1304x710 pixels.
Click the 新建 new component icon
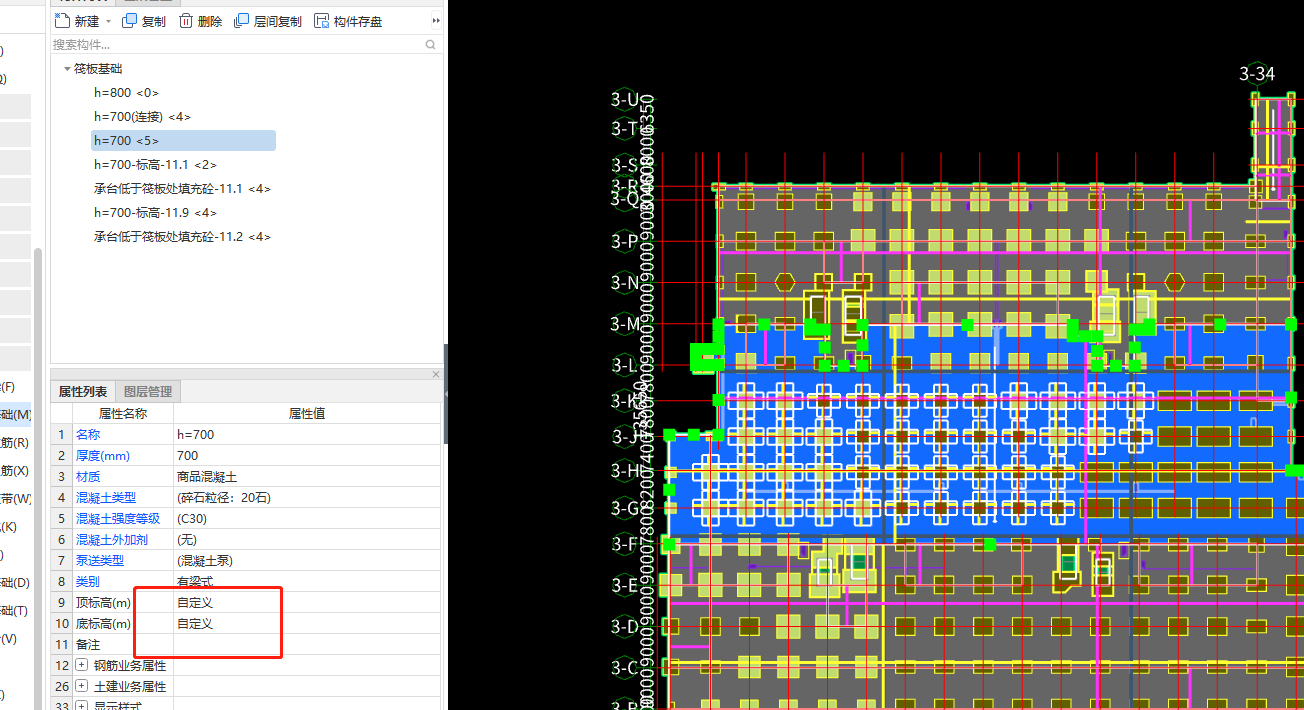(62, 21)
